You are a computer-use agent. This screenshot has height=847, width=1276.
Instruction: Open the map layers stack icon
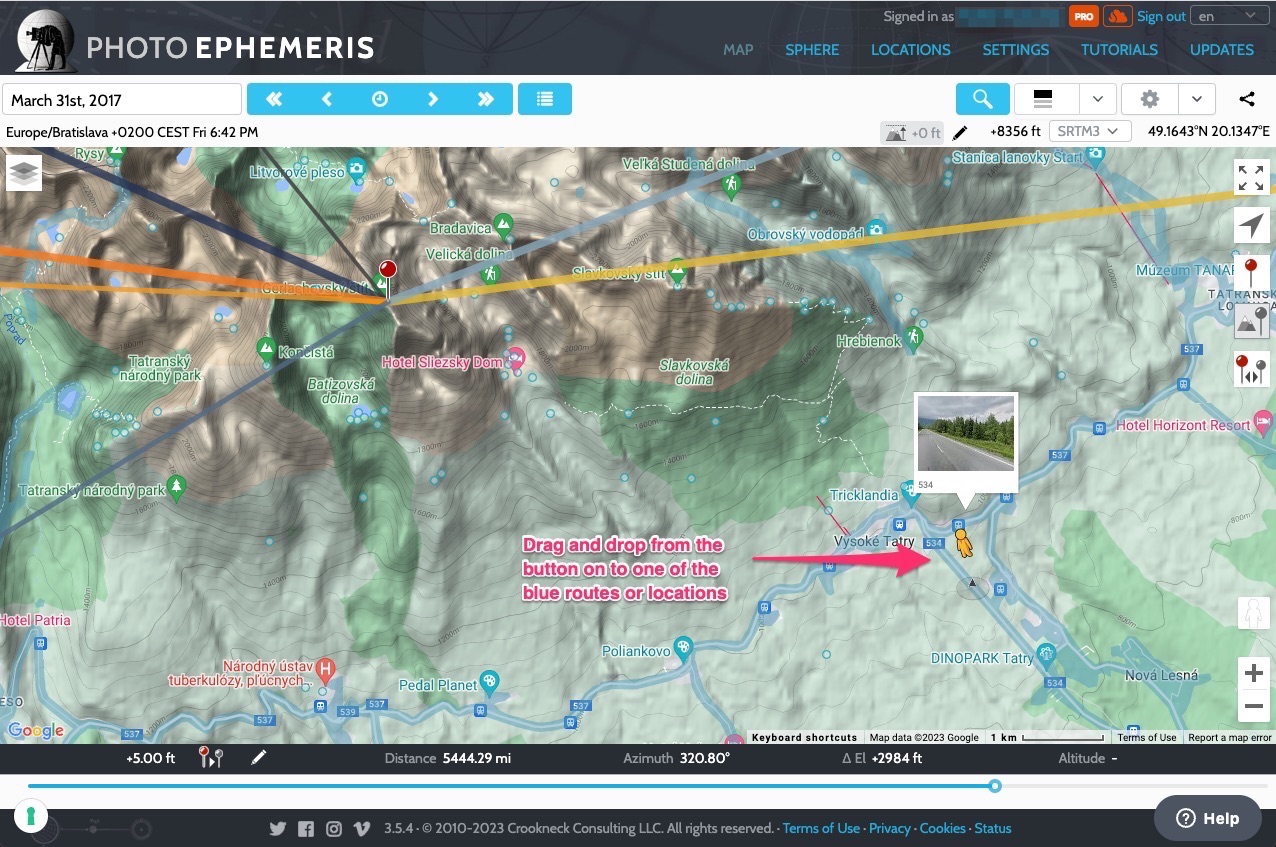25,173
